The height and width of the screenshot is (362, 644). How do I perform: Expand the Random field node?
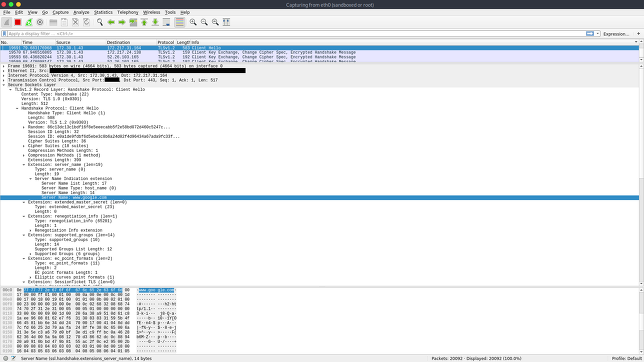pyautogui.click(x=23, y=127)
